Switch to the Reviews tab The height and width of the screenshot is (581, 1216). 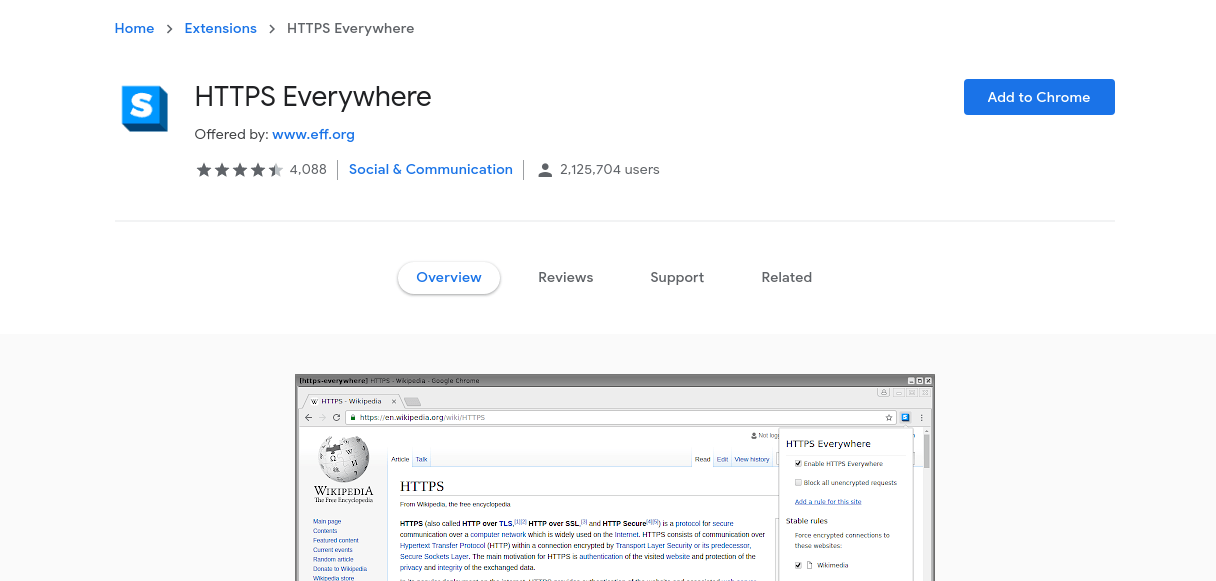coord(566,278)
